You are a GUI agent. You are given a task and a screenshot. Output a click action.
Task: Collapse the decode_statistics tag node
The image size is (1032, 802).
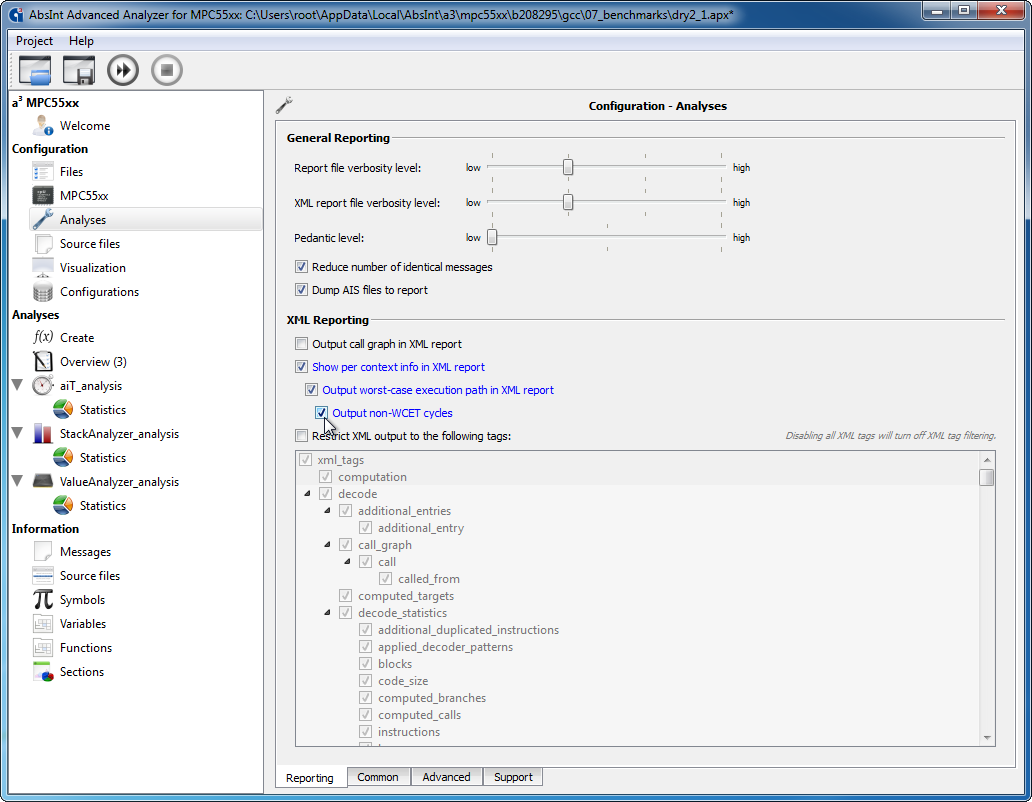click(x=327, y=613)
